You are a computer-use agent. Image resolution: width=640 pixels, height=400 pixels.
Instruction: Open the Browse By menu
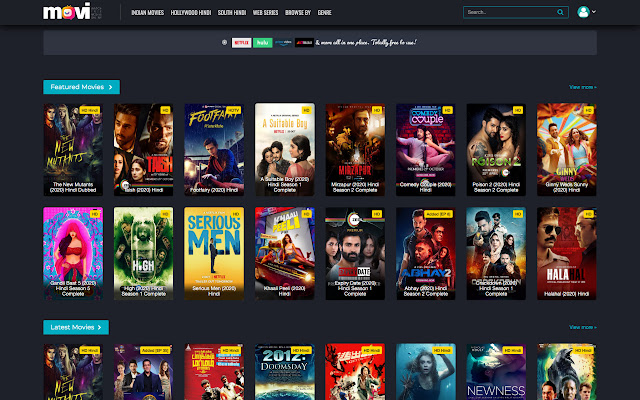point(298,13)
